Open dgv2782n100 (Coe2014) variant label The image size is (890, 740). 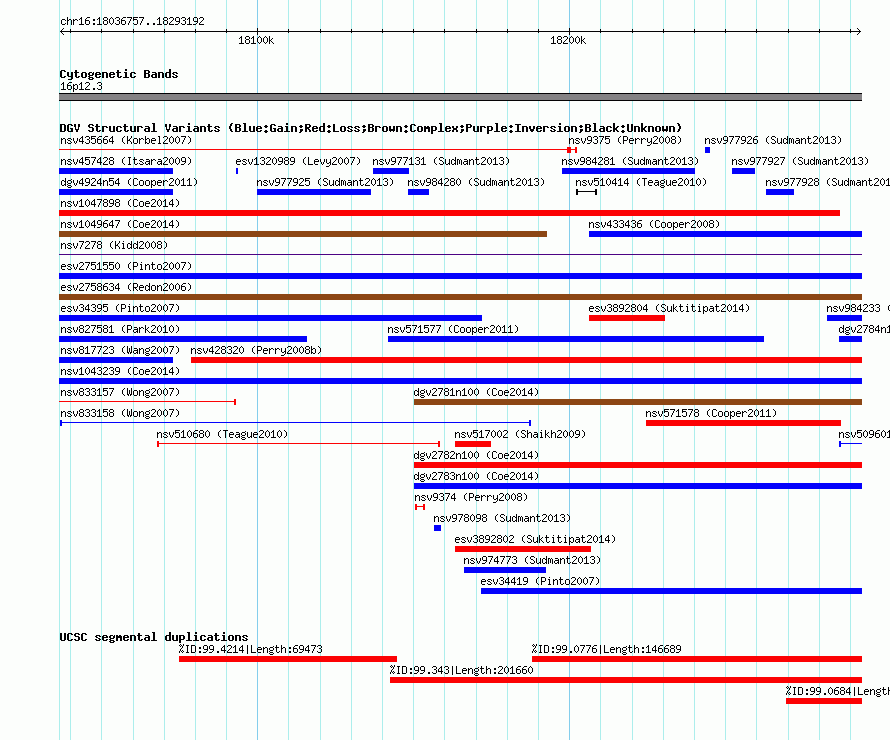(476, 455)
